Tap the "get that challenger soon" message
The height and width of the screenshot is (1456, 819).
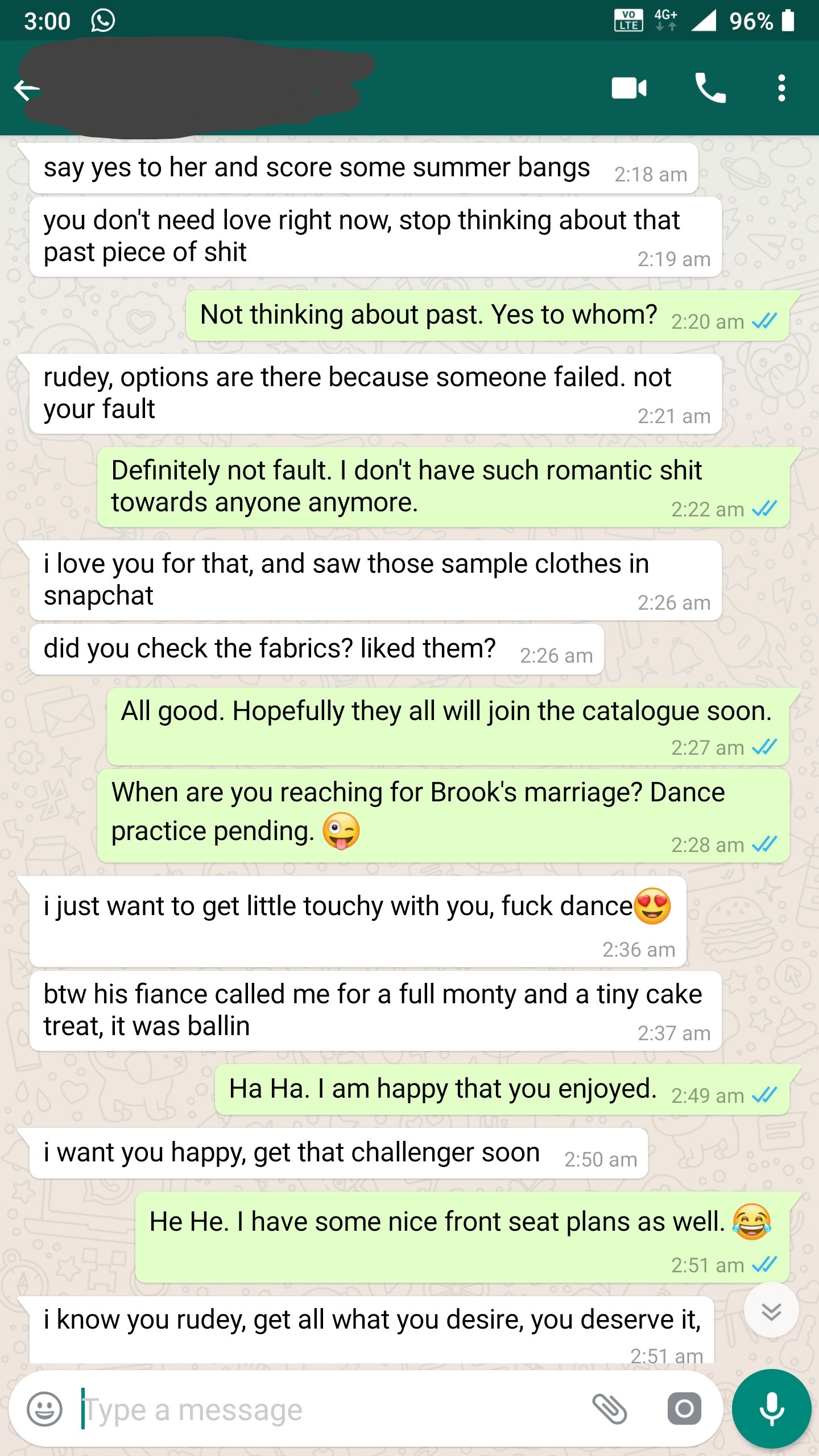point(339,1153)
